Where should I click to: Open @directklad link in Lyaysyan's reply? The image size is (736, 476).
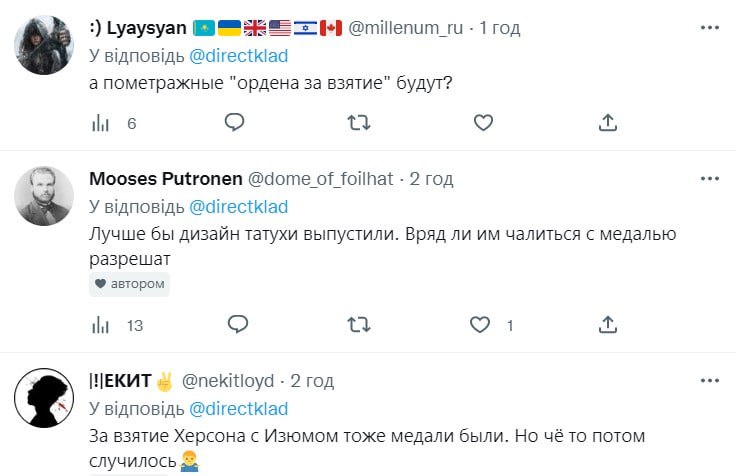point(238,56)
